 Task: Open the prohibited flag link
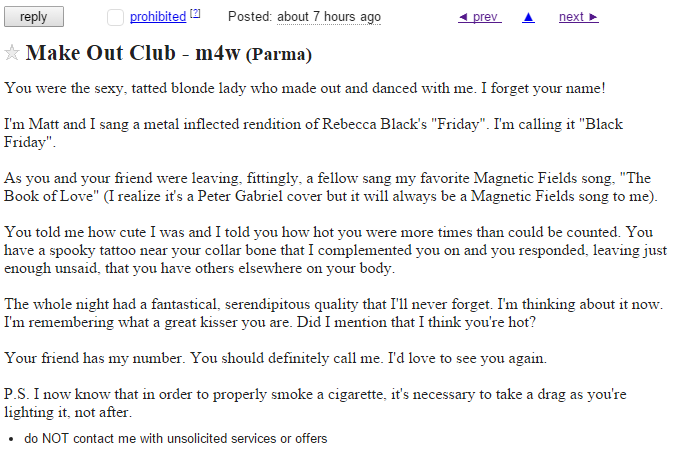point(158,17)
